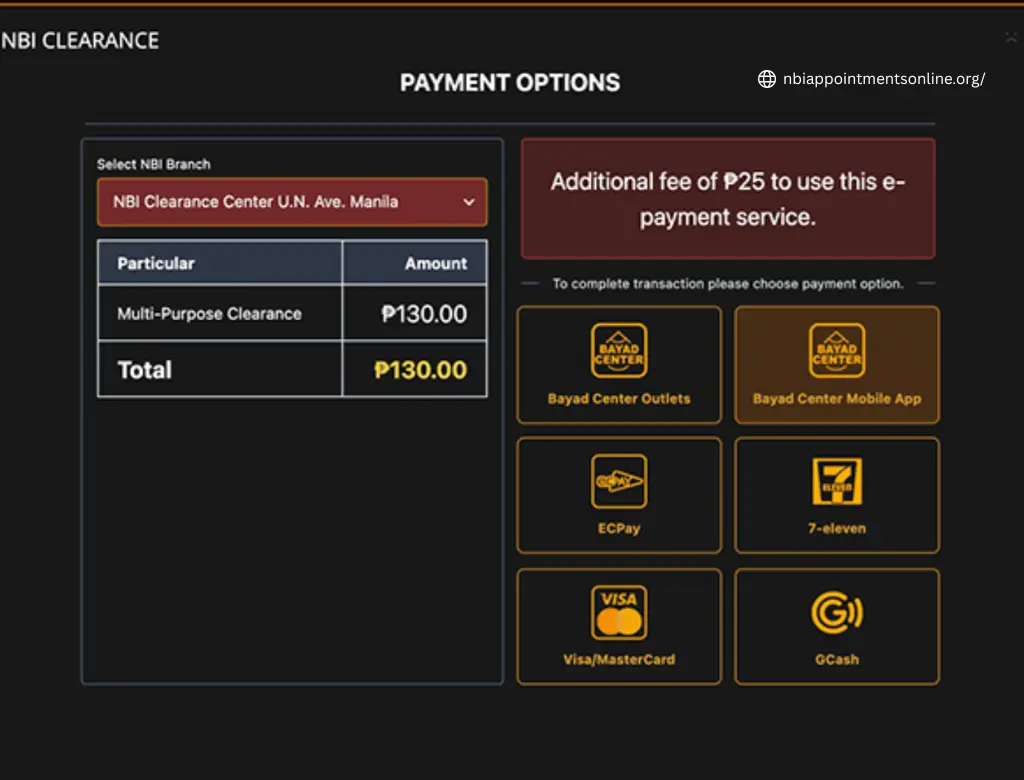
Task: Pay via the ECPay icon
Action: (x=618, y=481)
